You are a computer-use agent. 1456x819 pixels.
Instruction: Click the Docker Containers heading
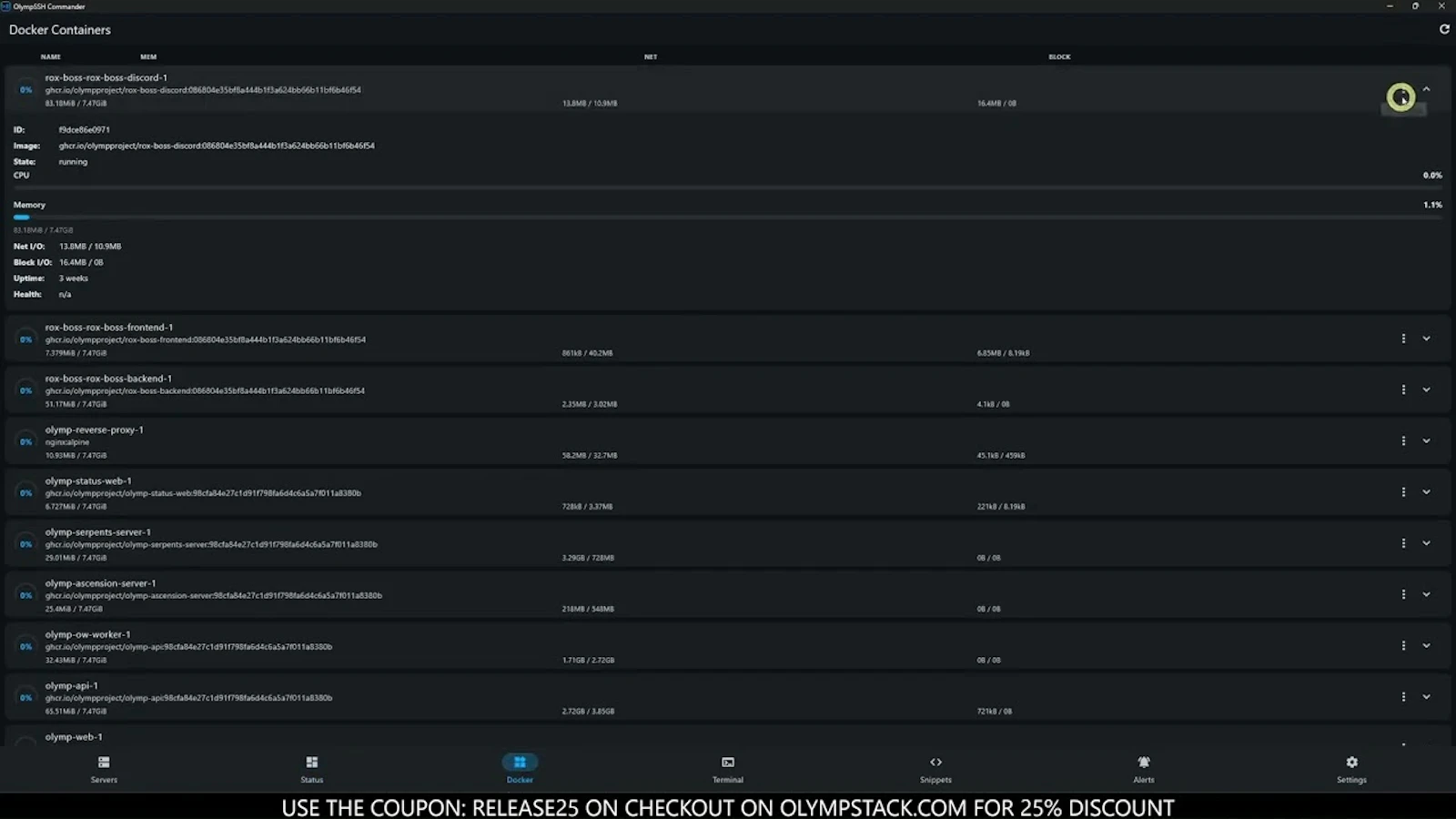coord(60,30)
